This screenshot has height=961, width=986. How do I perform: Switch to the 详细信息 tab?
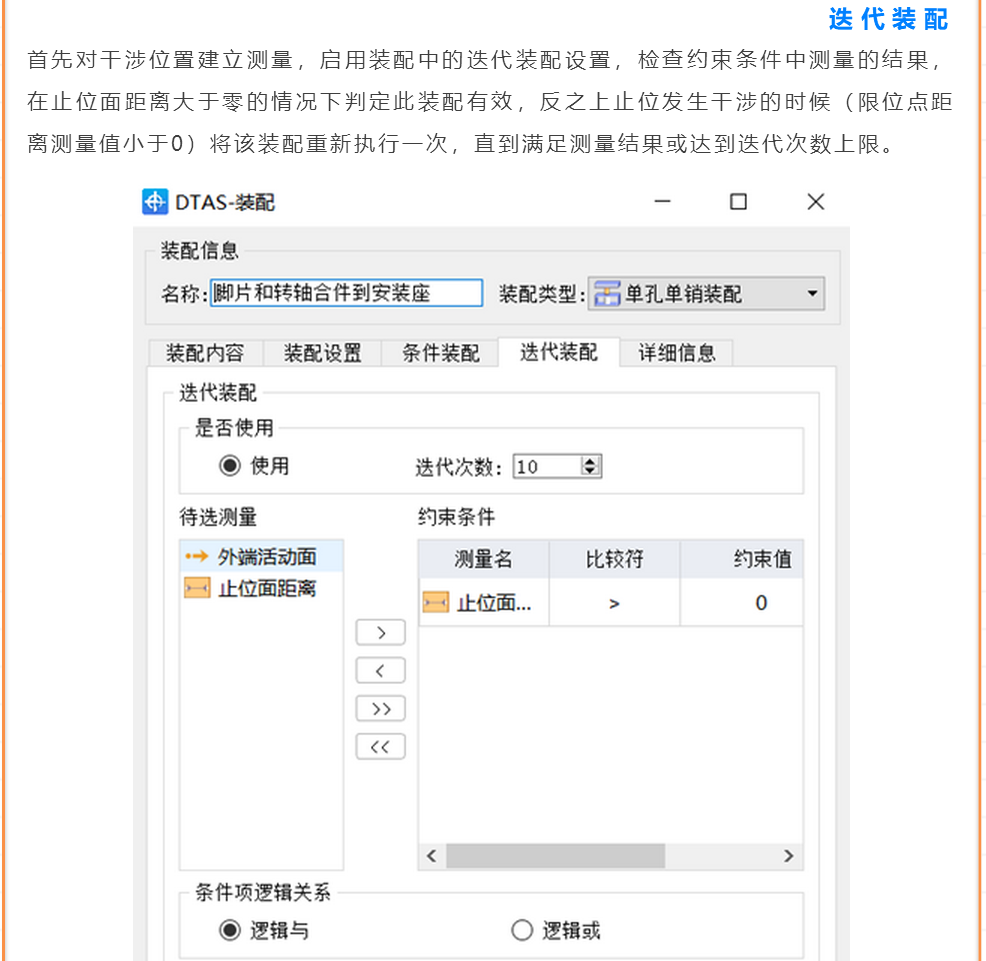tap(675, 353)
